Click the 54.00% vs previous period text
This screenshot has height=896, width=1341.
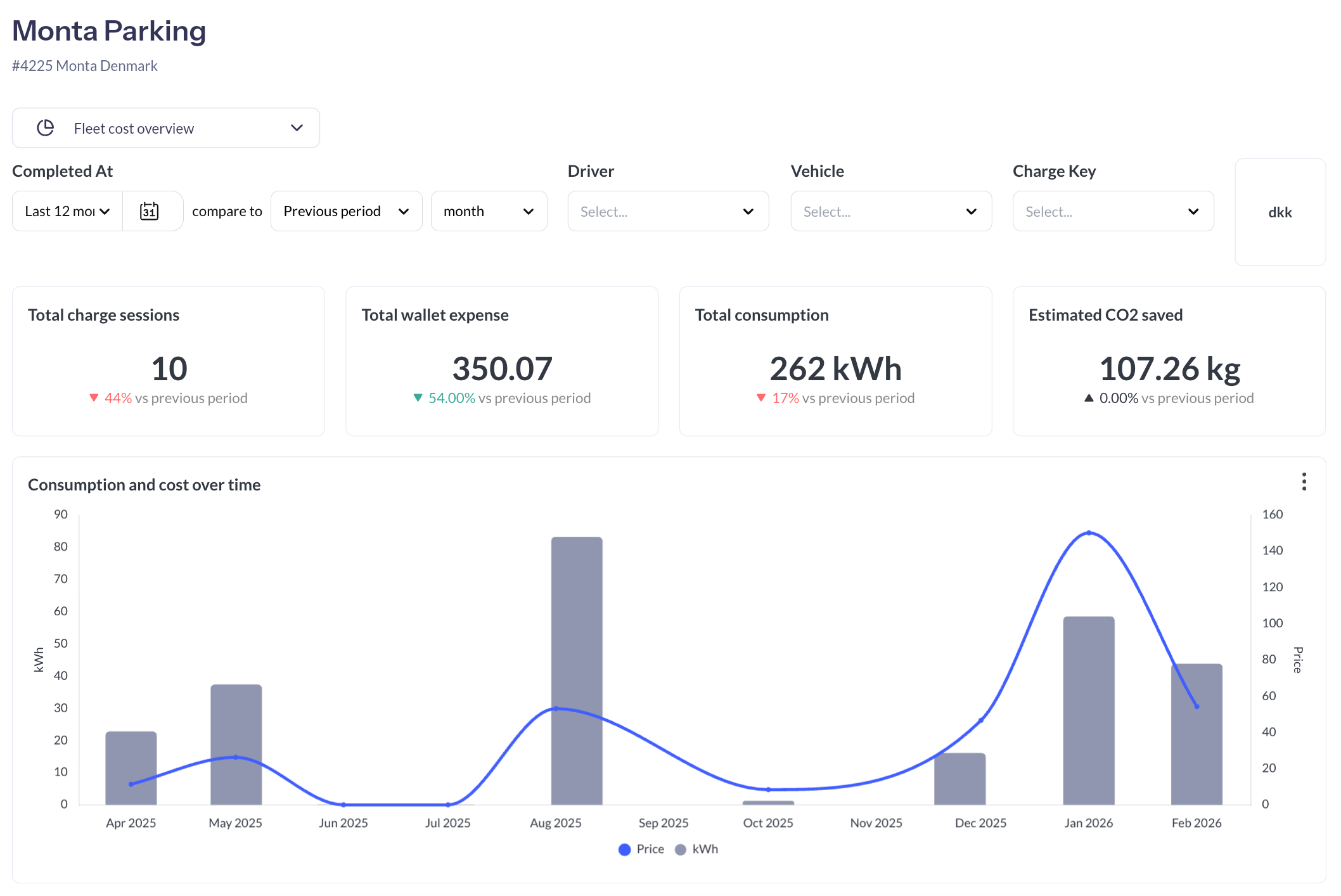[x=502, y=398]
